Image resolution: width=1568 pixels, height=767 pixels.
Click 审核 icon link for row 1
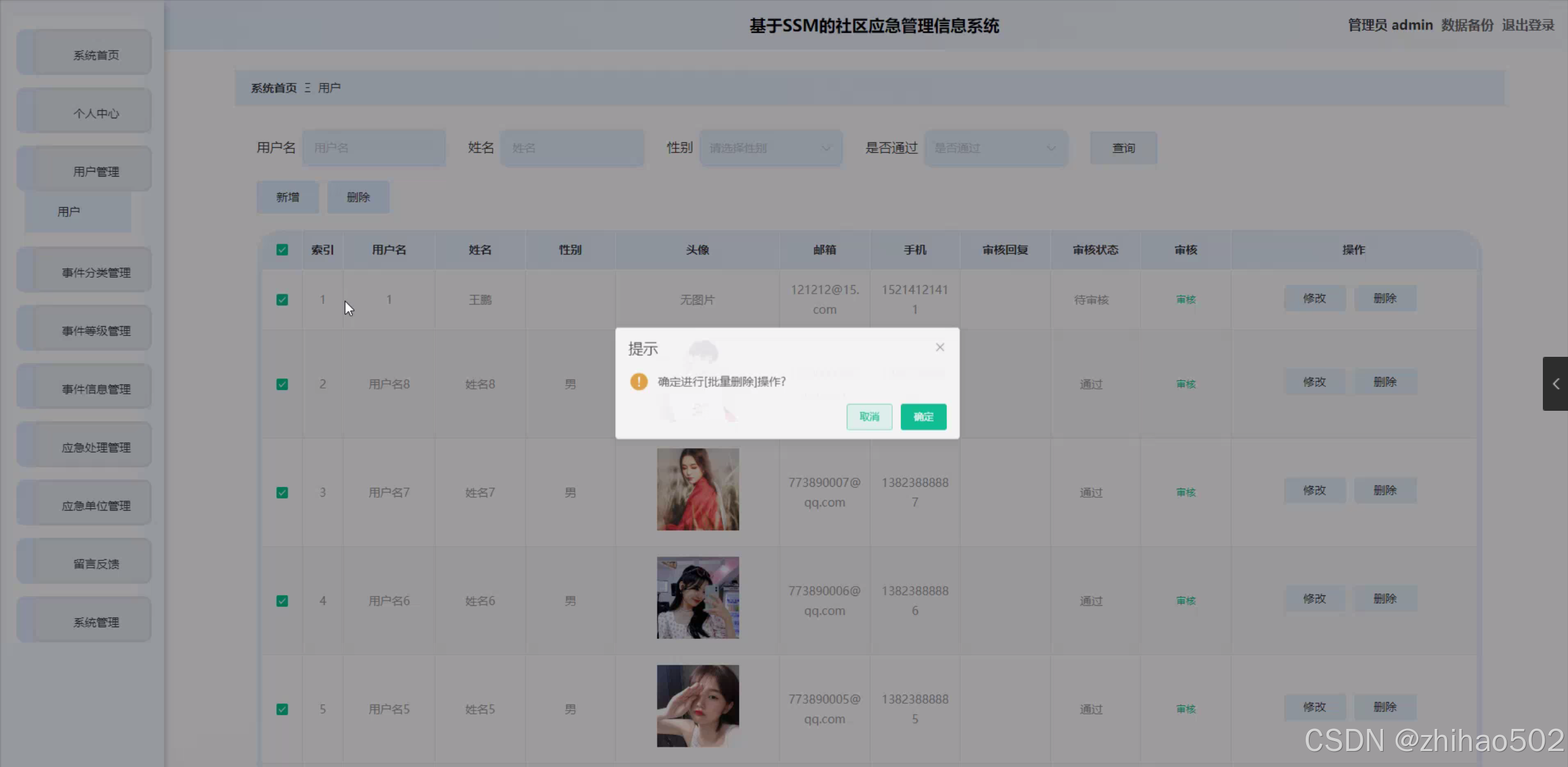(x=1186, y=300)
